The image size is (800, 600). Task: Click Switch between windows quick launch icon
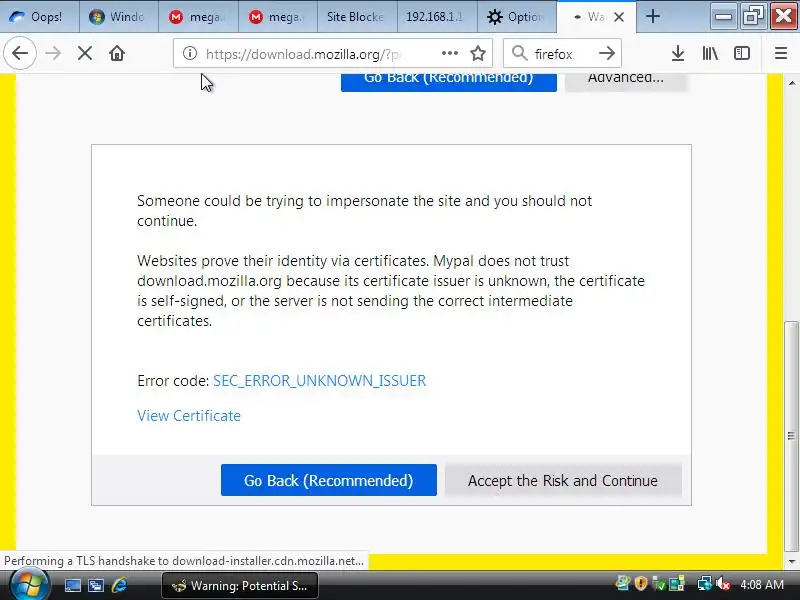[95, 585]
